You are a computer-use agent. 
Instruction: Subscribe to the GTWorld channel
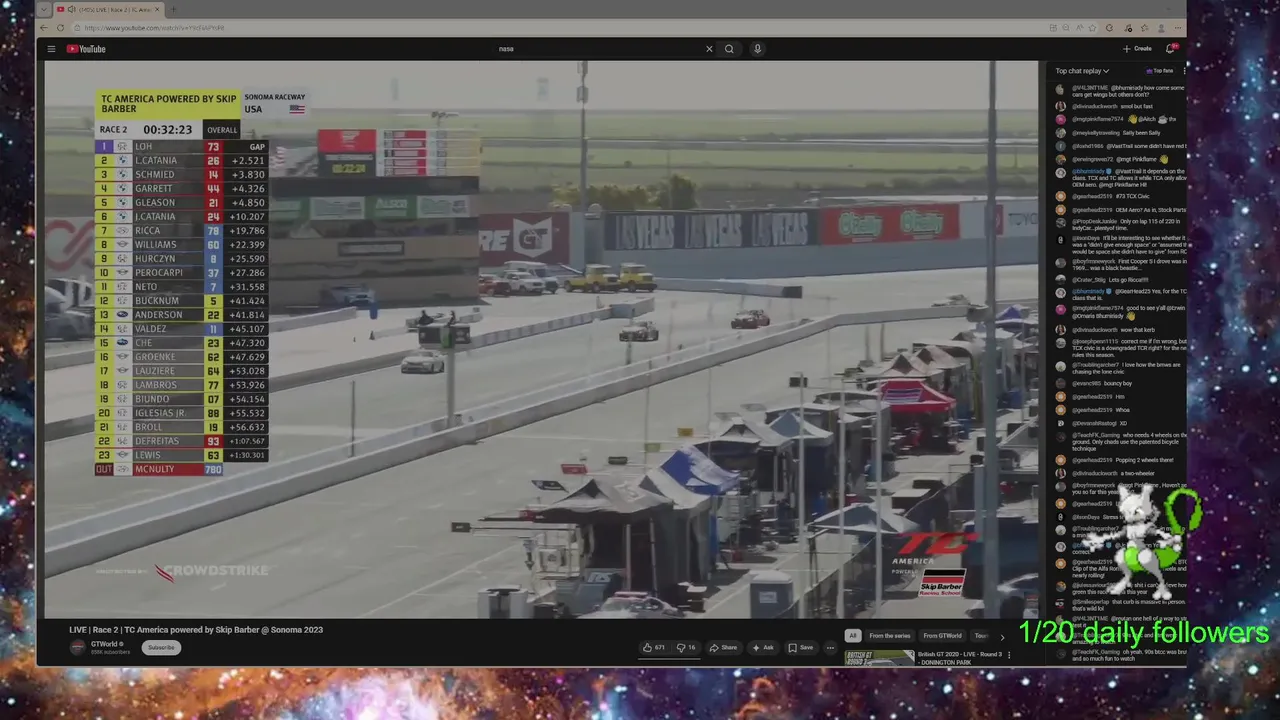click(161, 648)
